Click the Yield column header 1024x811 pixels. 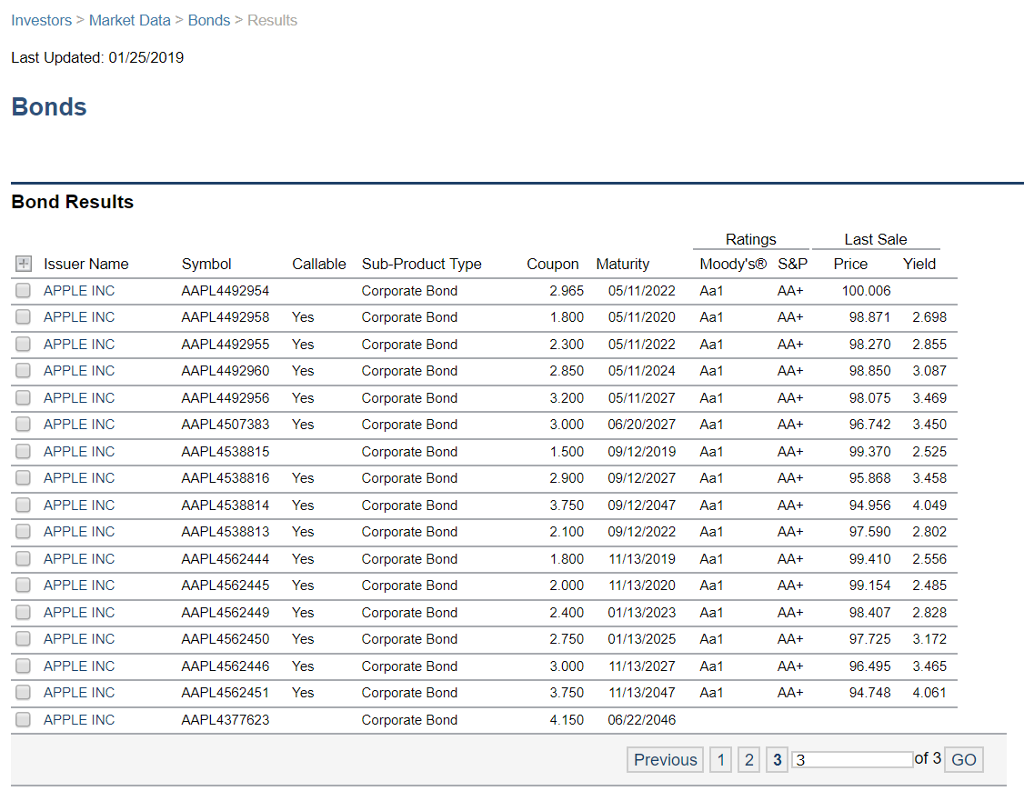(x=919, y=264)
